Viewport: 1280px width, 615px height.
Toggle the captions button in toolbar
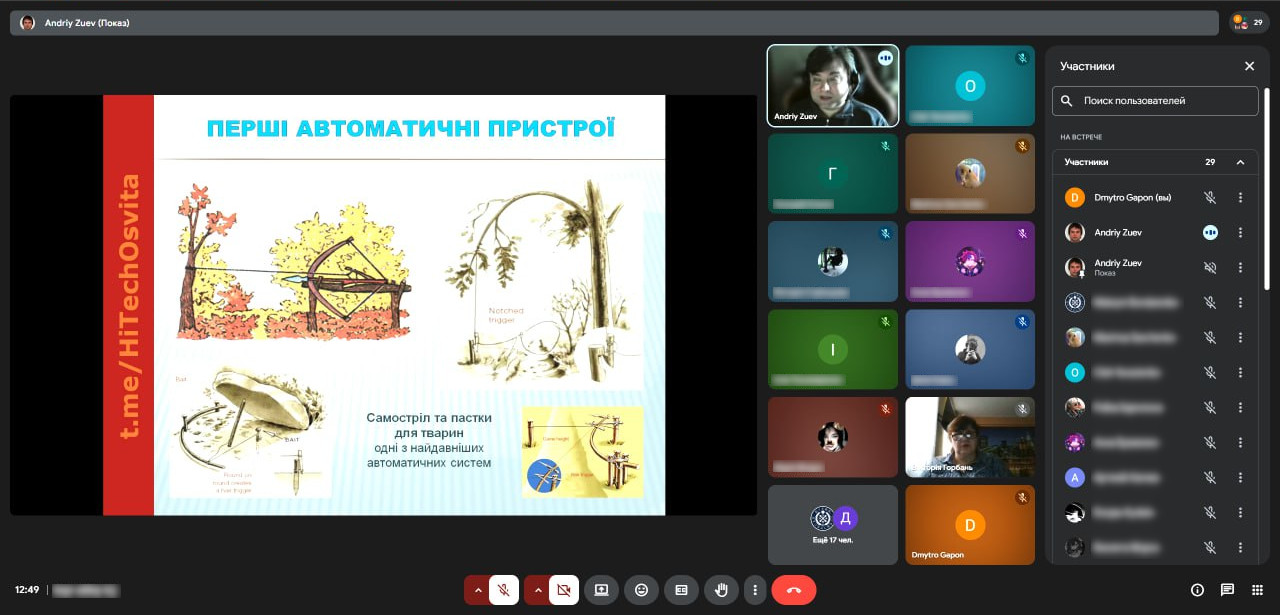click(681, 590)
